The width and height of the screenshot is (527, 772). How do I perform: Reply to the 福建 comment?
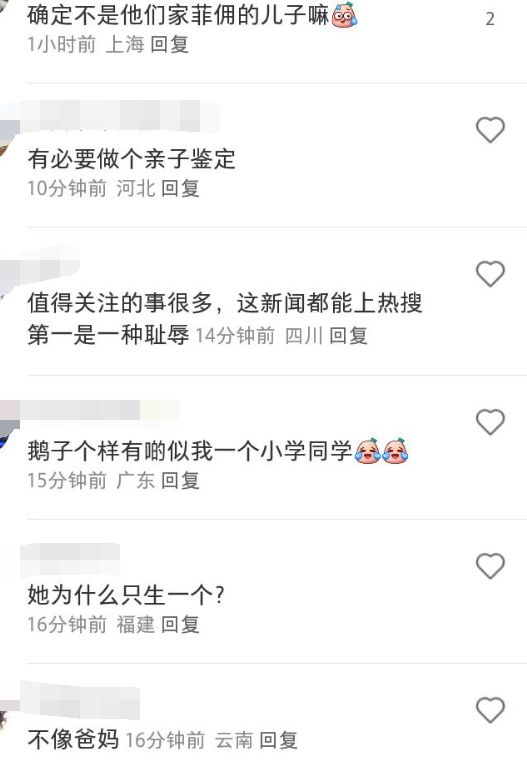180,625
